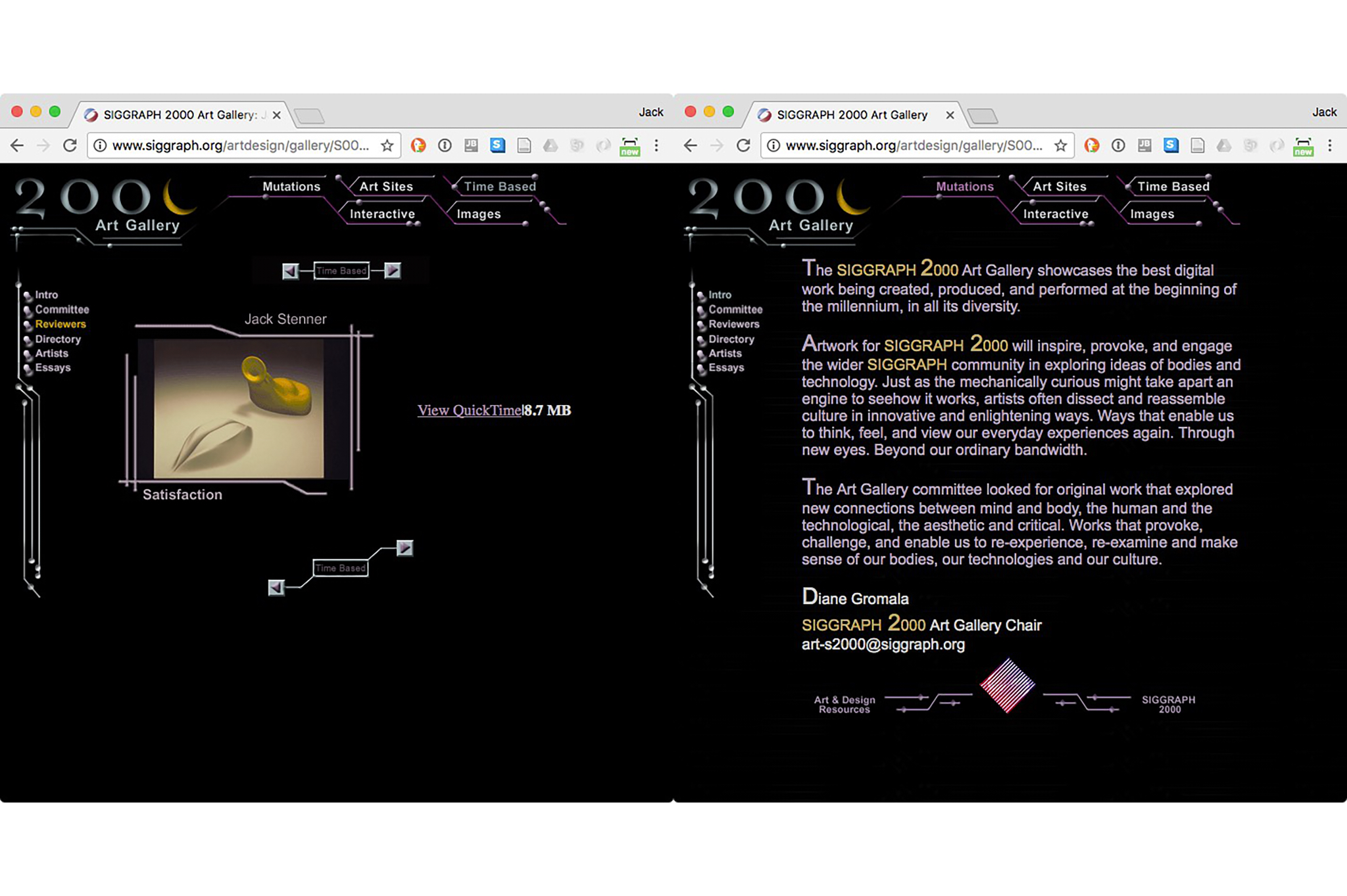The width and height of the screenshot is (1347, 896).
Task: Open Images category in right gallery
Action: click(1152, 214)
